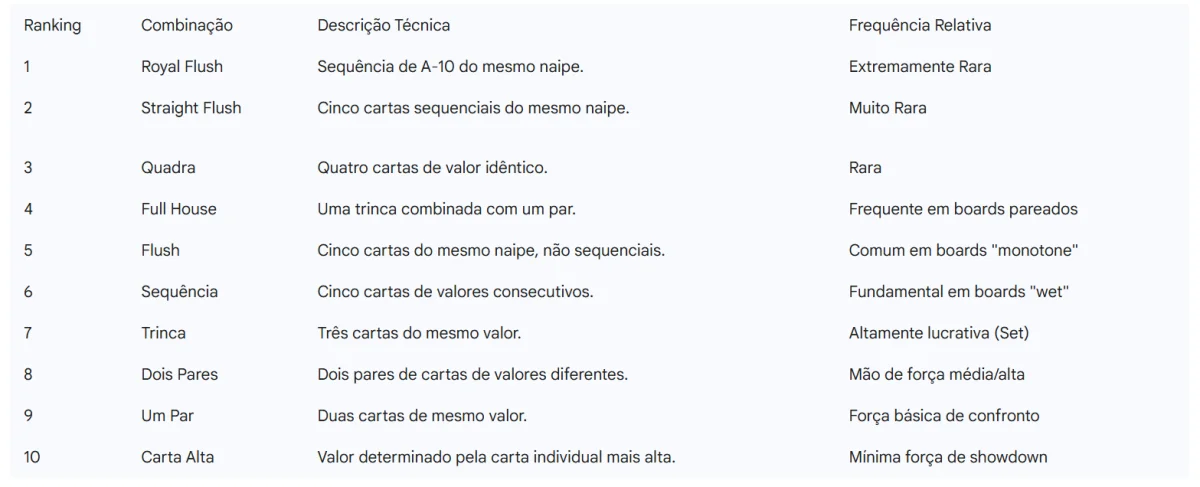Viewport: 1200px width, 487px height.
Task: Click the Frequência Relativa column header
Action: [x=919, y=25]
